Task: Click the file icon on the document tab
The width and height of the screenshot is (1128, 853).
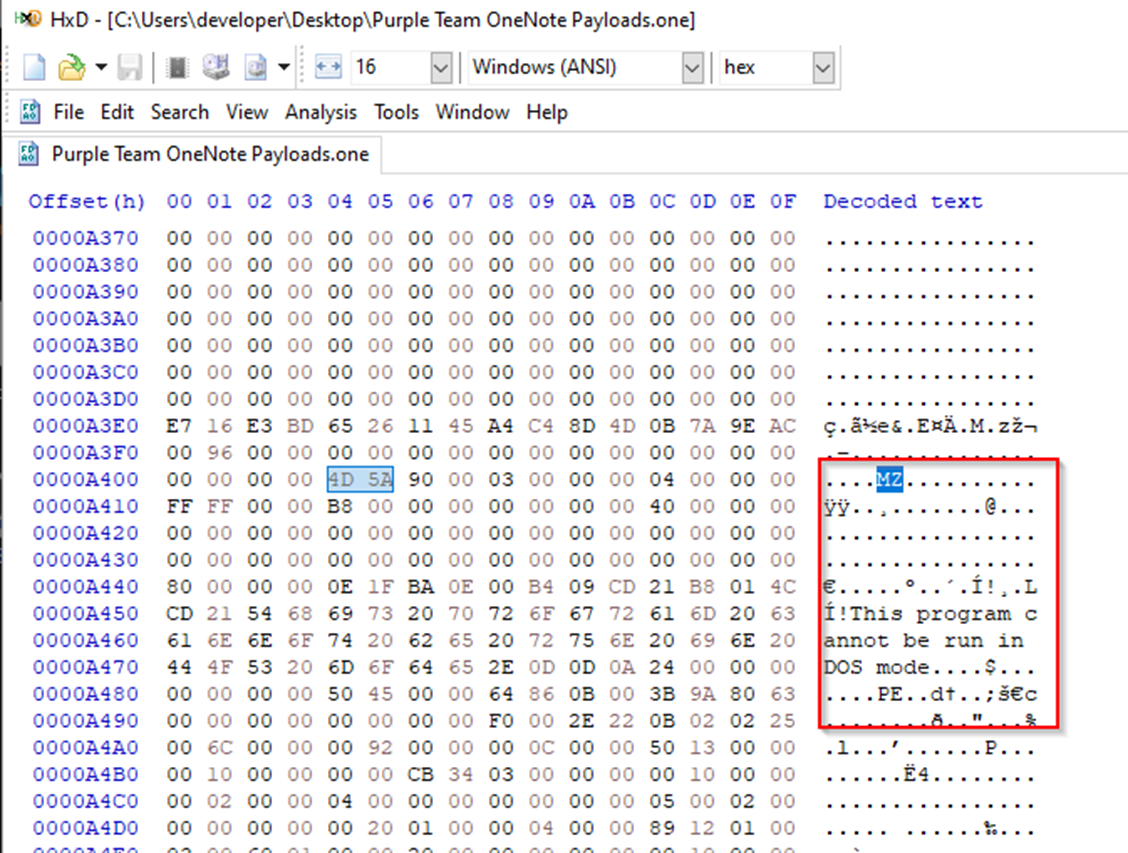Action: point(28,154)
